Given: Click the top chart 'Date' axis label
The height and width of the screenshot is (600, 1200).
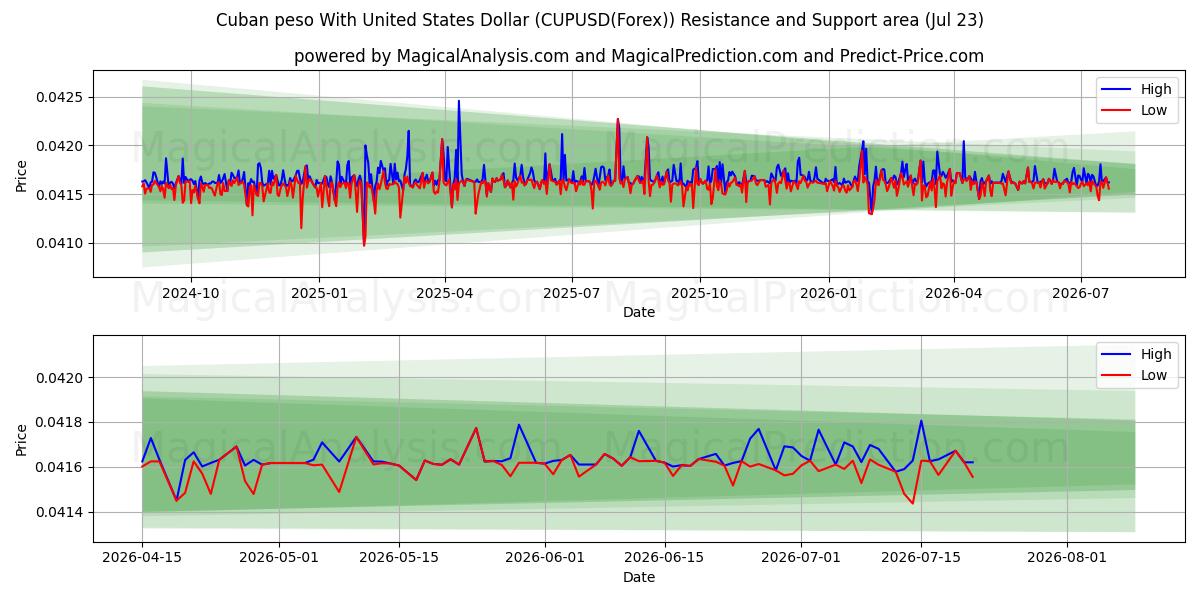Looking at the screenshot, I should coord(639,312).
